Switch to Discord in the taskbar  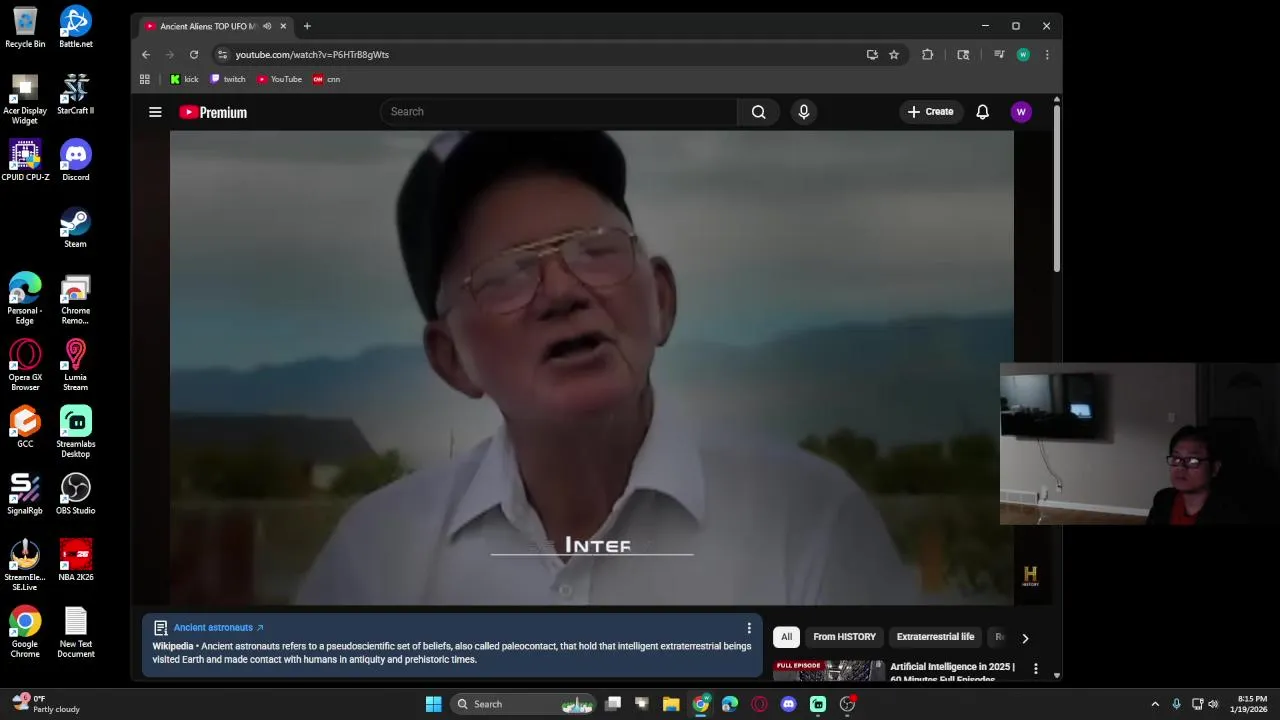[x=788, y=704]
